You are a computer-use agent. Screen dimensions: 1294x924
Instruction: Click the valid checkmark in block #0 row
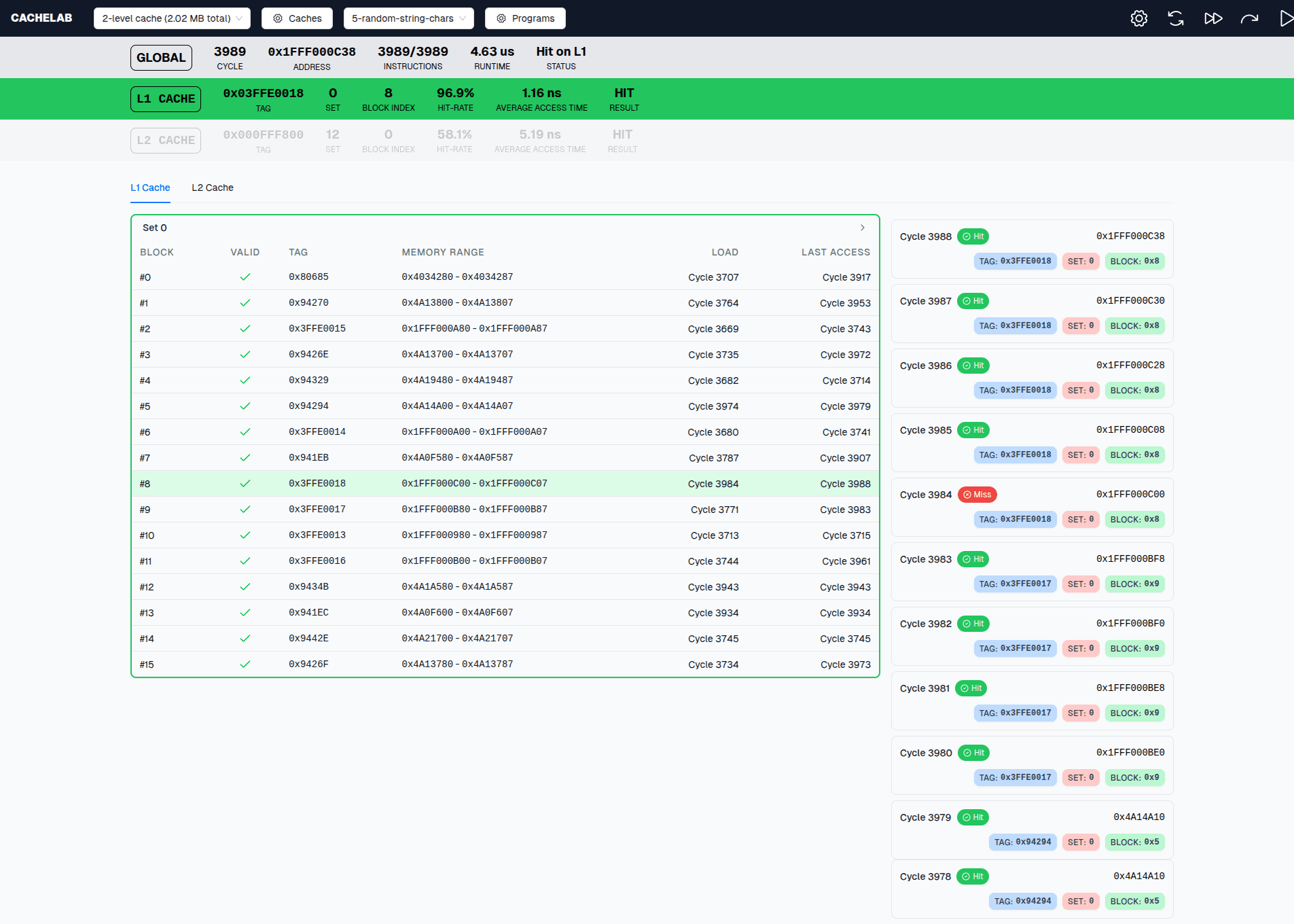click(x=245, y=277)
